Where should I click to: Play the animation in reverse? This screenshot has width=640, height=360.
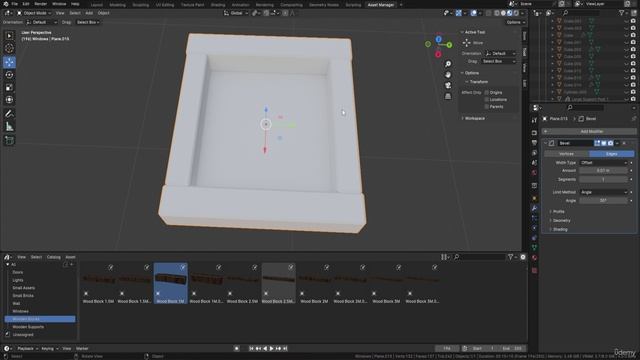265,349
